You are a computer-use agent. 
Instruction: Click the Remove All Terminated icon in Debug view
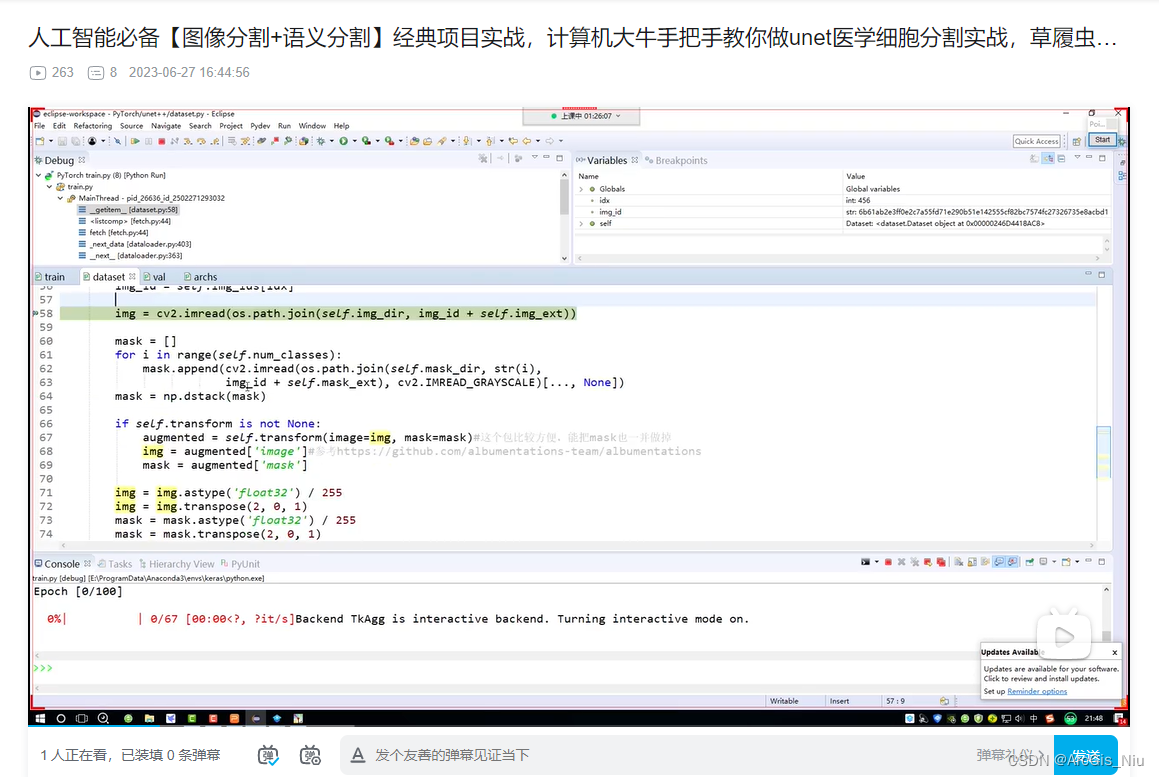pyautogui.click(x=483, y=158)
